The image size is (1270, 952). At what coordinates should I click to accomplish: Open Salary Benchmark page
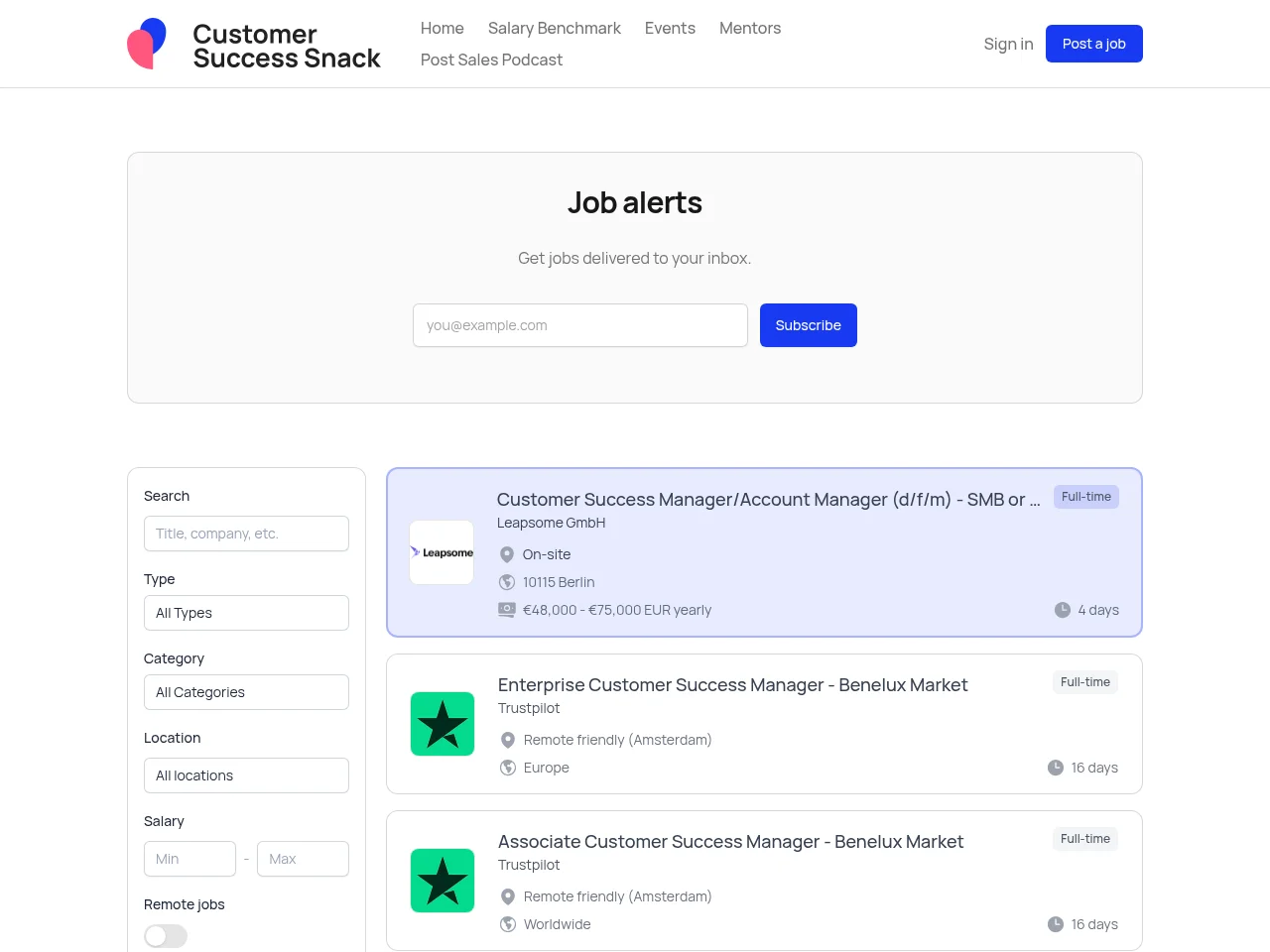(555, 28)
